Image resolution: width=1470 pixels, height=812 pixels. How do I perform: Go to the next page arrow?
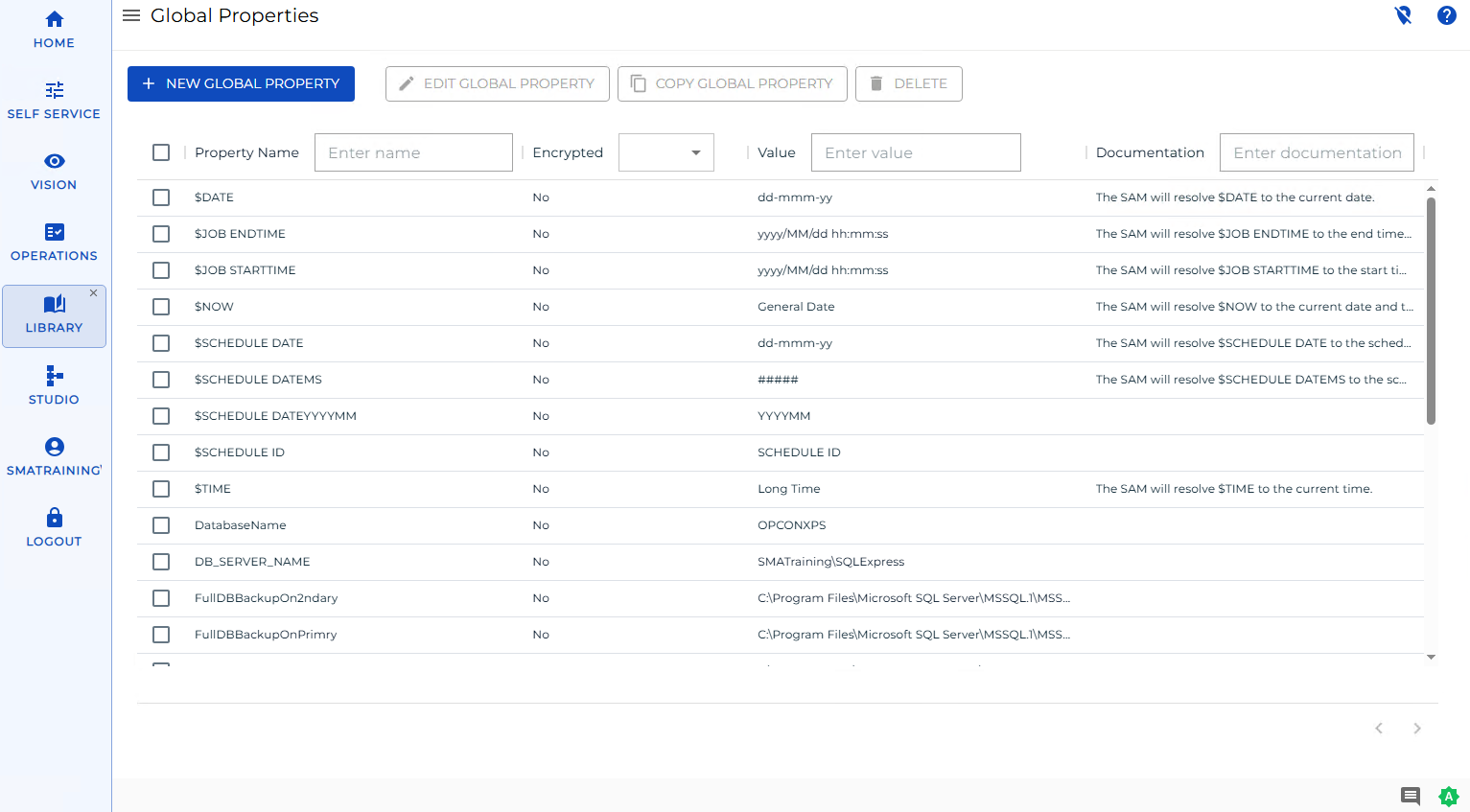[x=1417, y=729]
